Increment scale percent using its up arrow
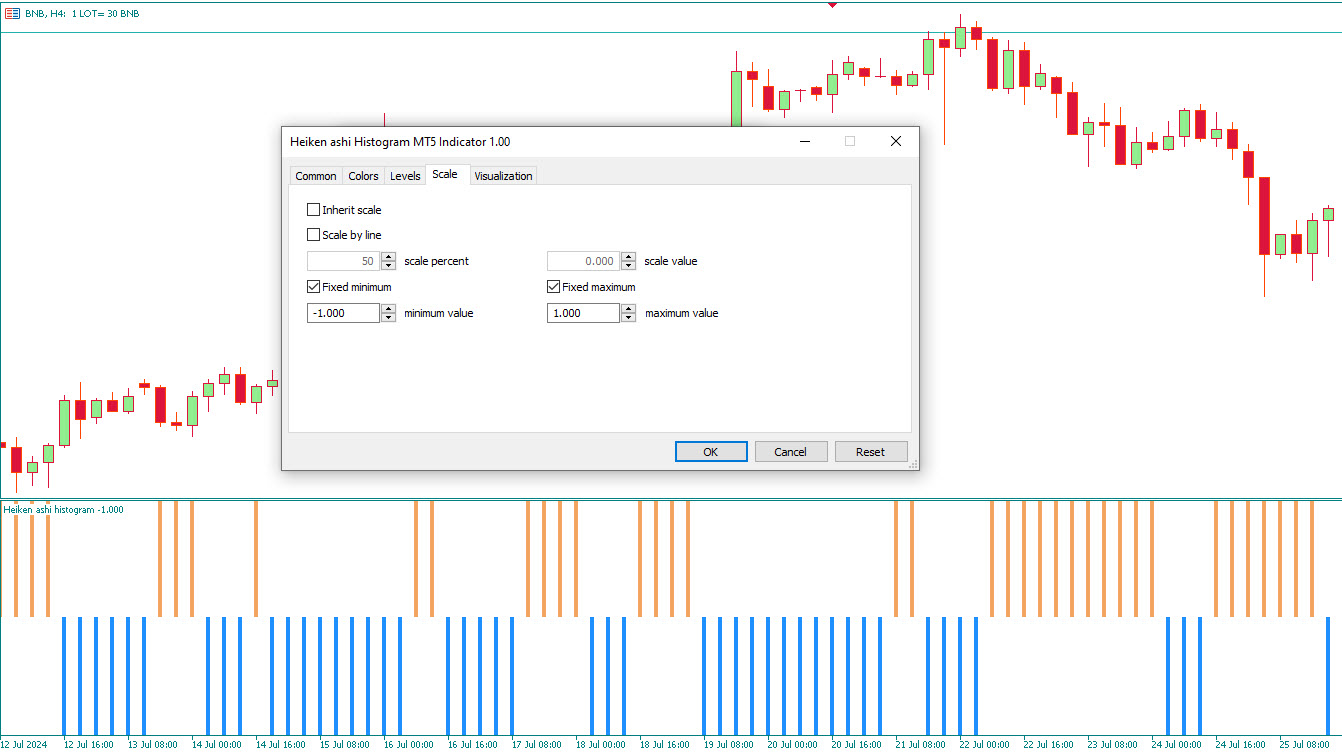Image resolution: width=1342 pixels, height=754 pixels. 388,256
